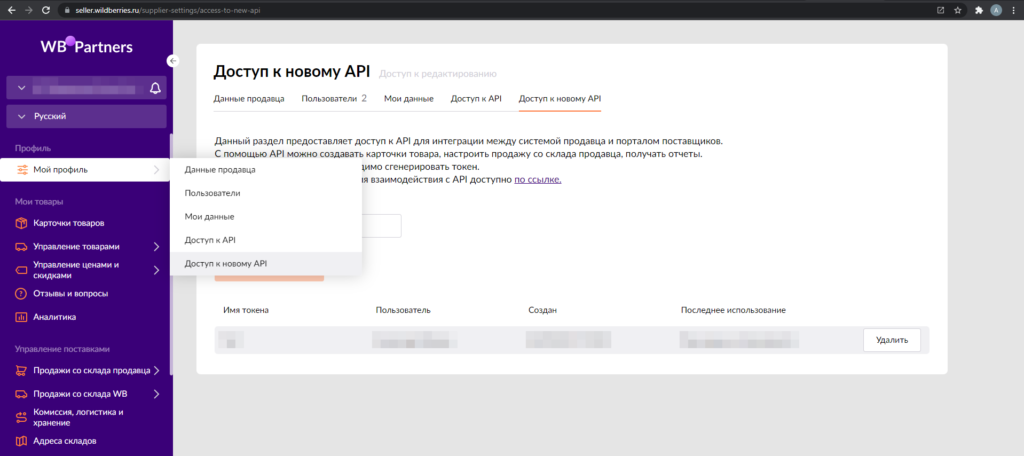This screenshot has height=456, width=1024.
Task: Open the по ссылке documentation link
Action: click(537, 180)
